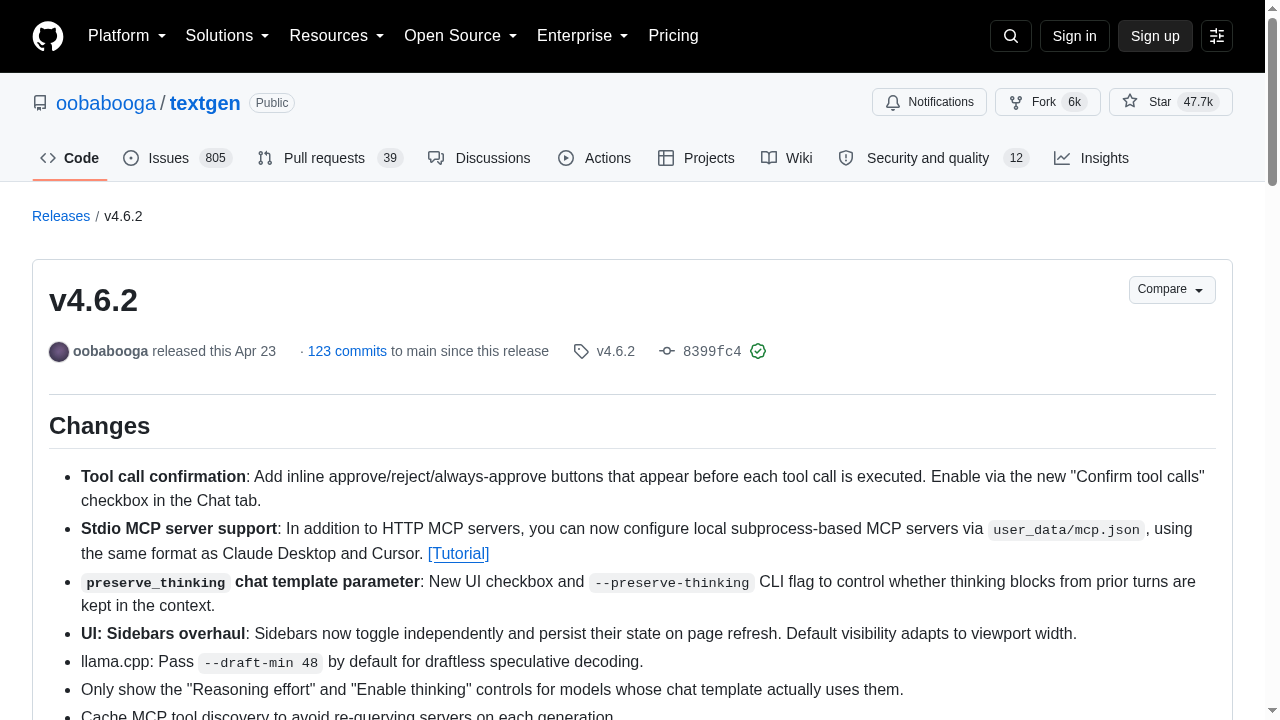Click the search magnifier icon
This screenshot has height=720, width=1280.
[x=1010, y=36]
